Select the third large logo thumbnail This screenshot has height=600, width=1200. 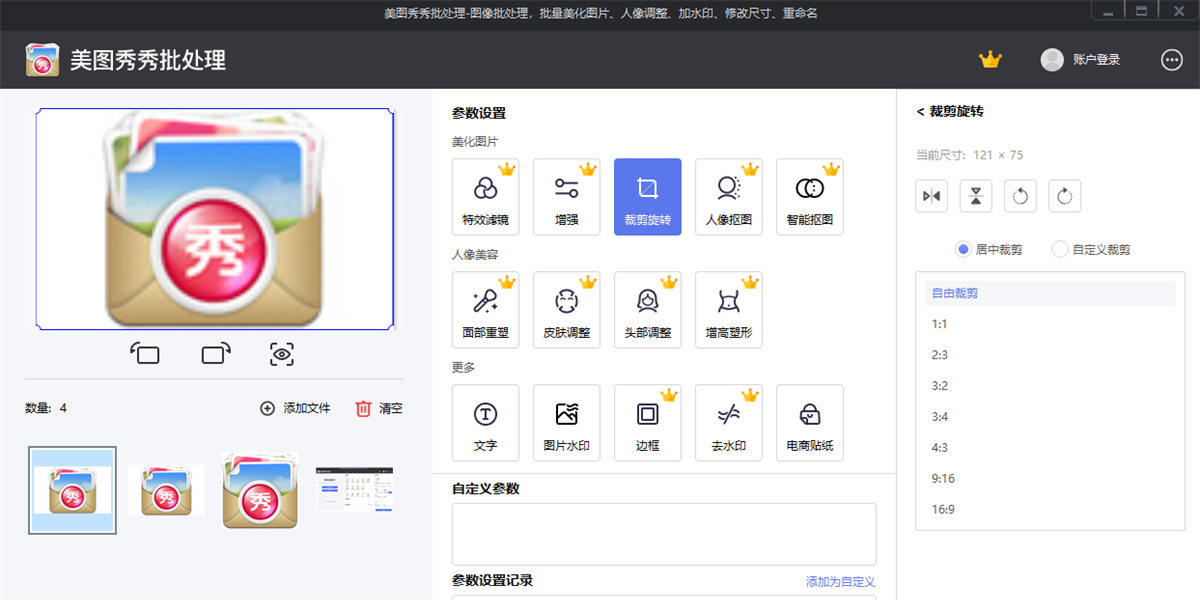pos(260,490)
